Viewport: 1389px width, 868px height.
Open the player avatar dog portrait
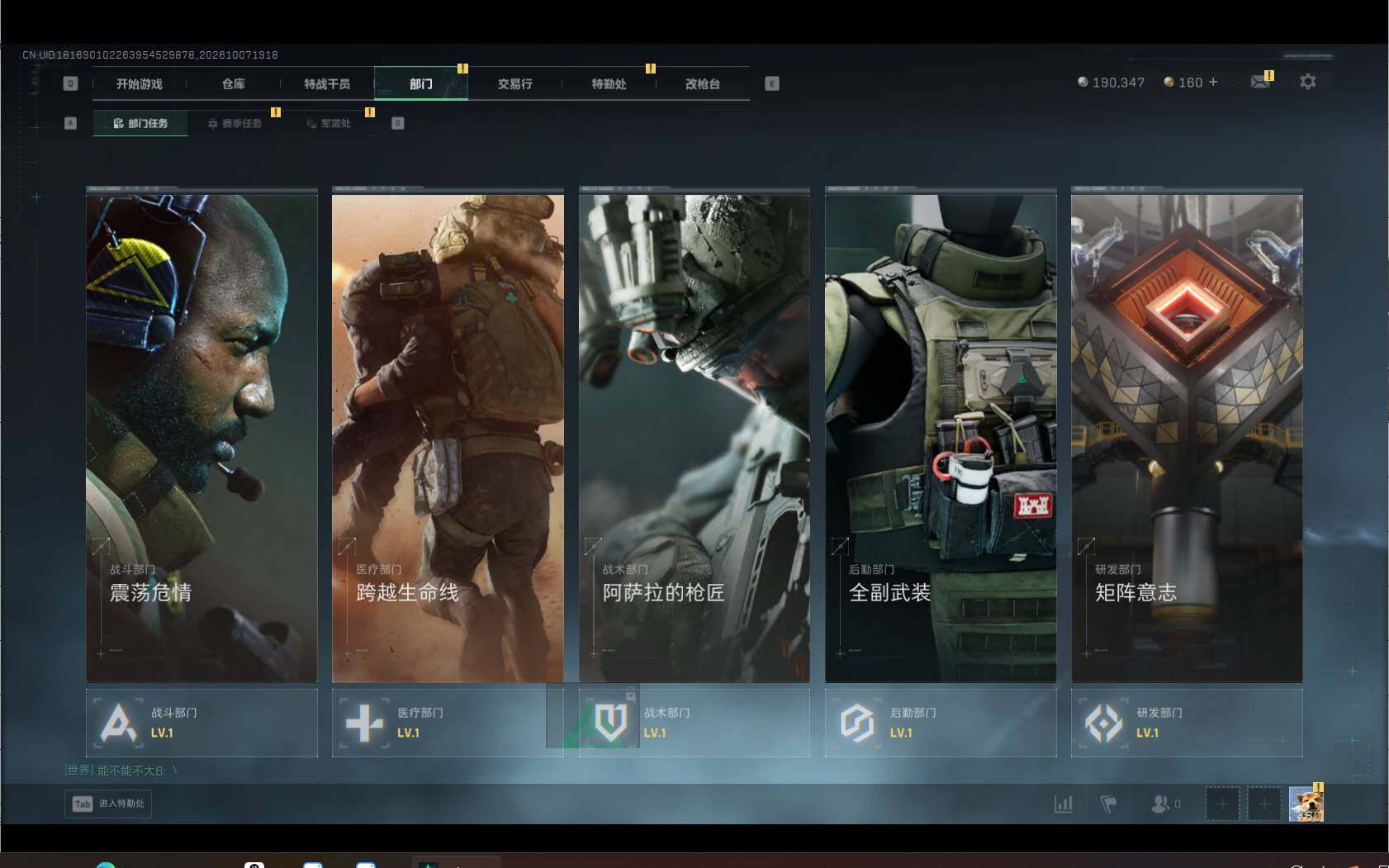point(1306,804)
